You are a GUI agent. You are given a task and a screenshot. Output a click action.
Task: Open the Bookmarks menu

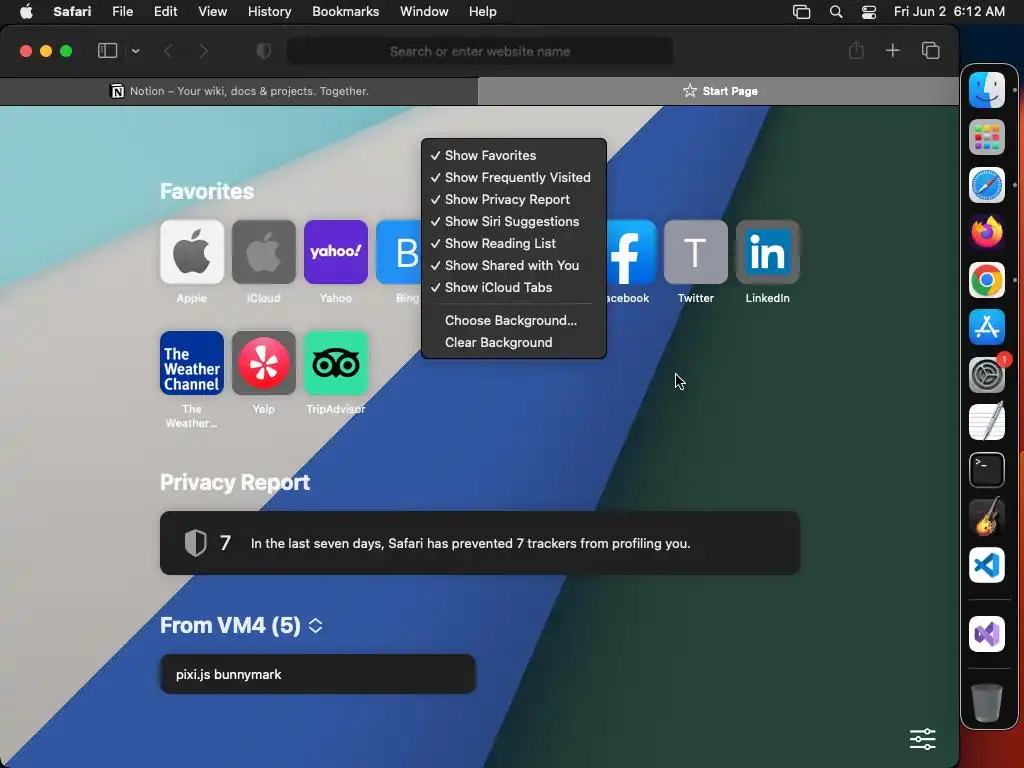pyautogui.click(x=345, y=12)
